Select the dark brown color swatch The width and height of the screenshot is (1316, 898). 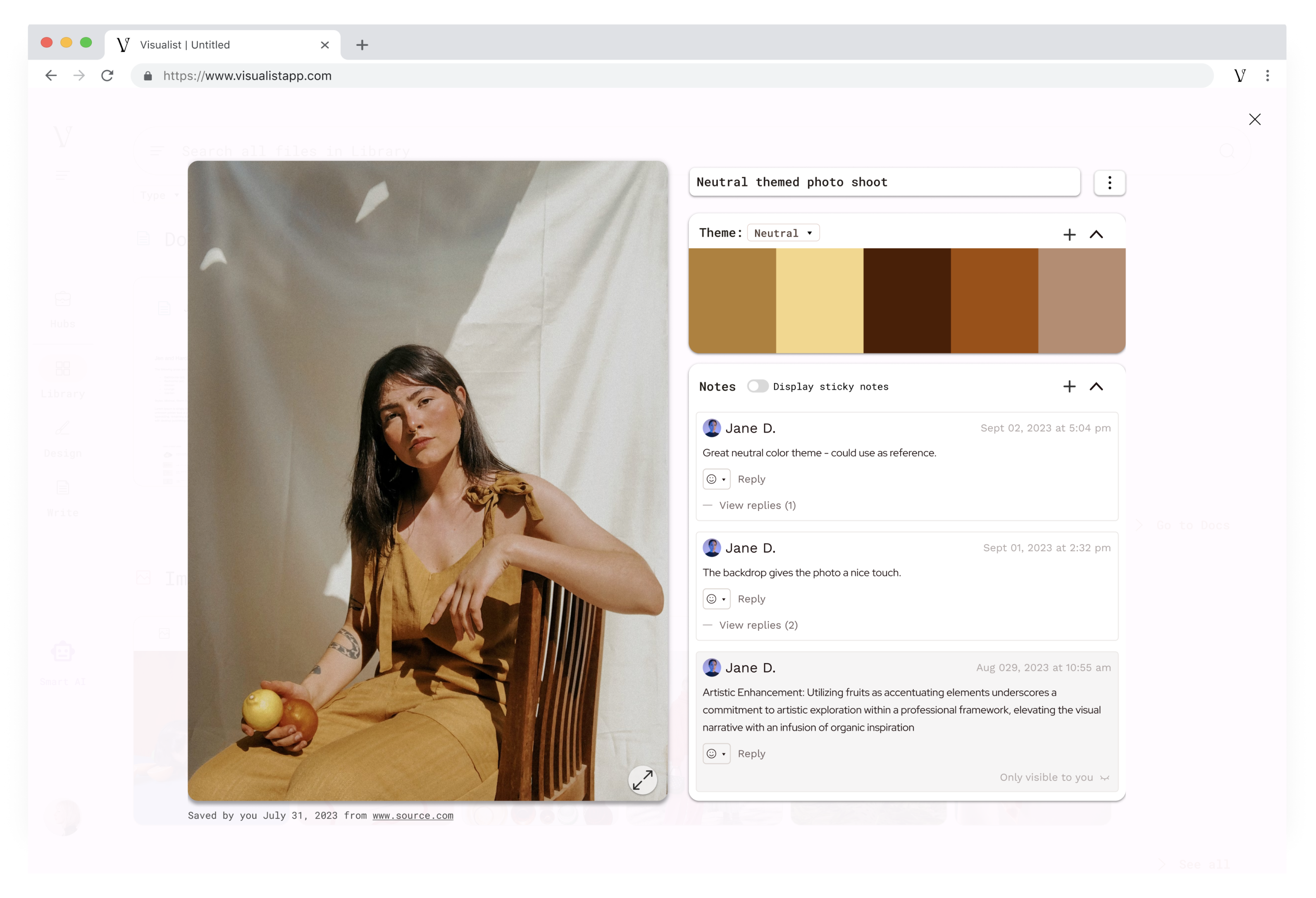[x=906, y=300]
